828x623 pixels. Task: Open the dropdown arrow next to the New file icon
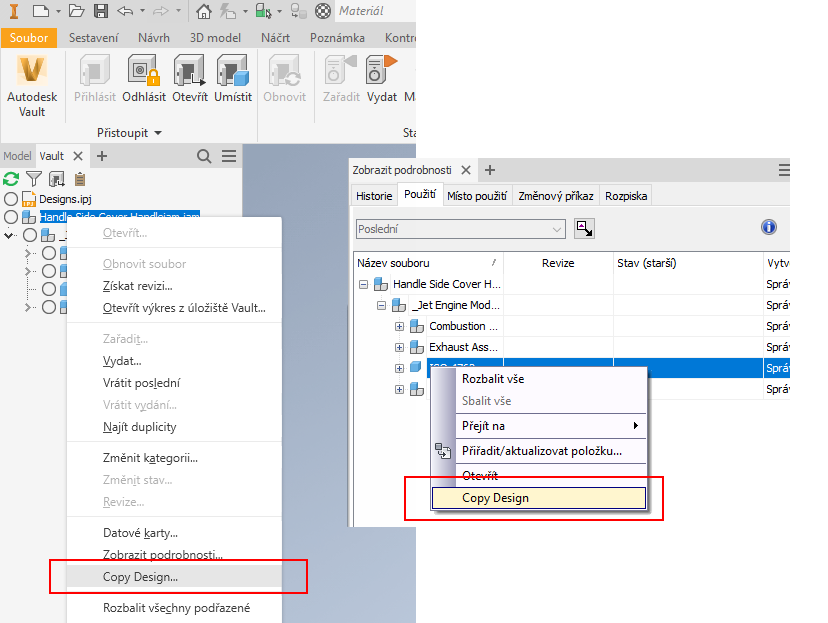58,11
